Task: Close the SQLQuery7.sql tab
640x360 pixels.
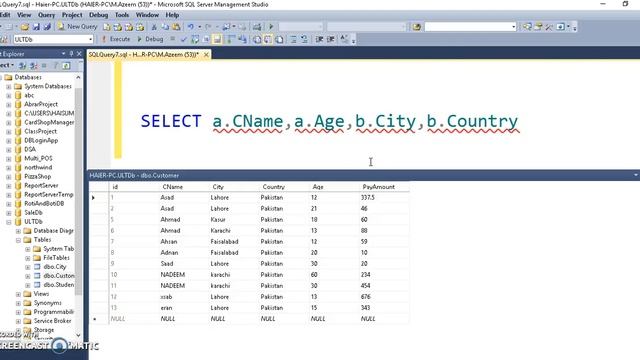Action: pos(206,54)
